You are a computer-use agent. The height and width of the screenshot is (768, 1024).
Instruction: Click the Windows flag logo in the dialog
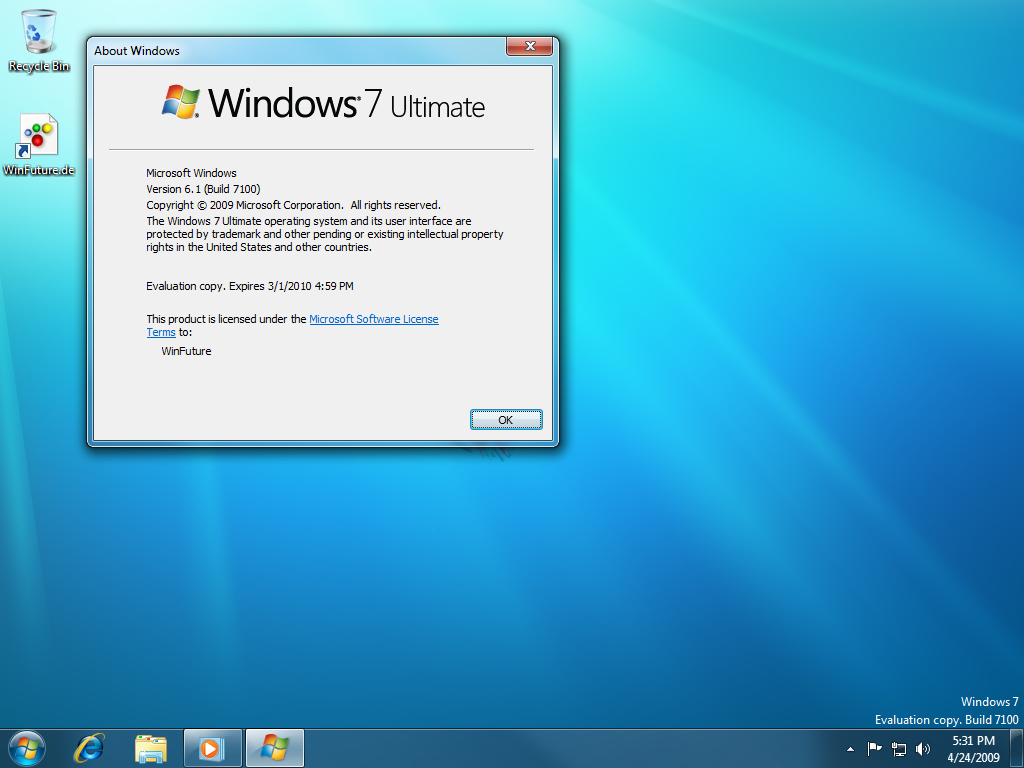(181, 101)
